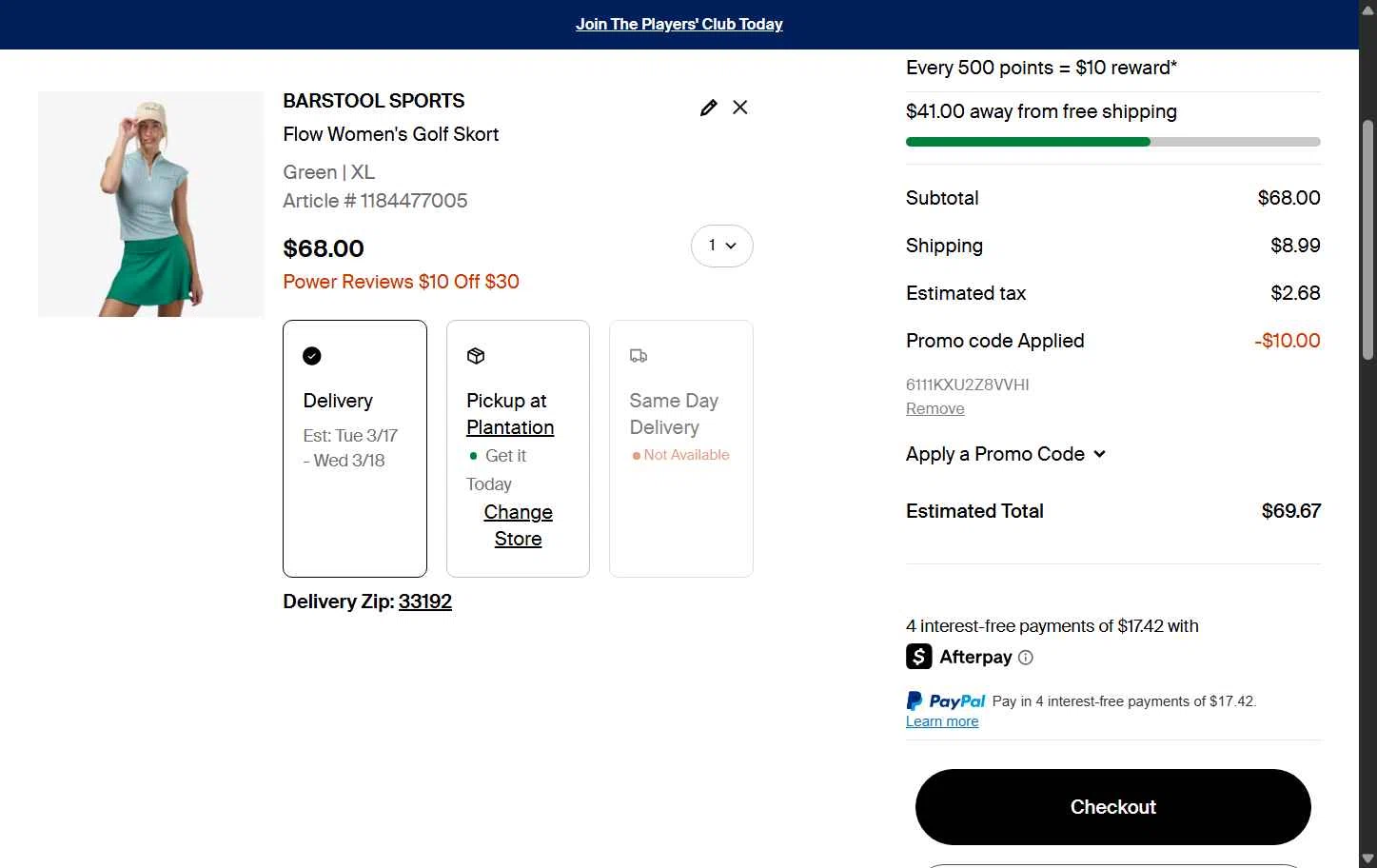The height and width of the screenshot is (868, 1377).
Task: Click the pickup box icon
Action: 476,356
